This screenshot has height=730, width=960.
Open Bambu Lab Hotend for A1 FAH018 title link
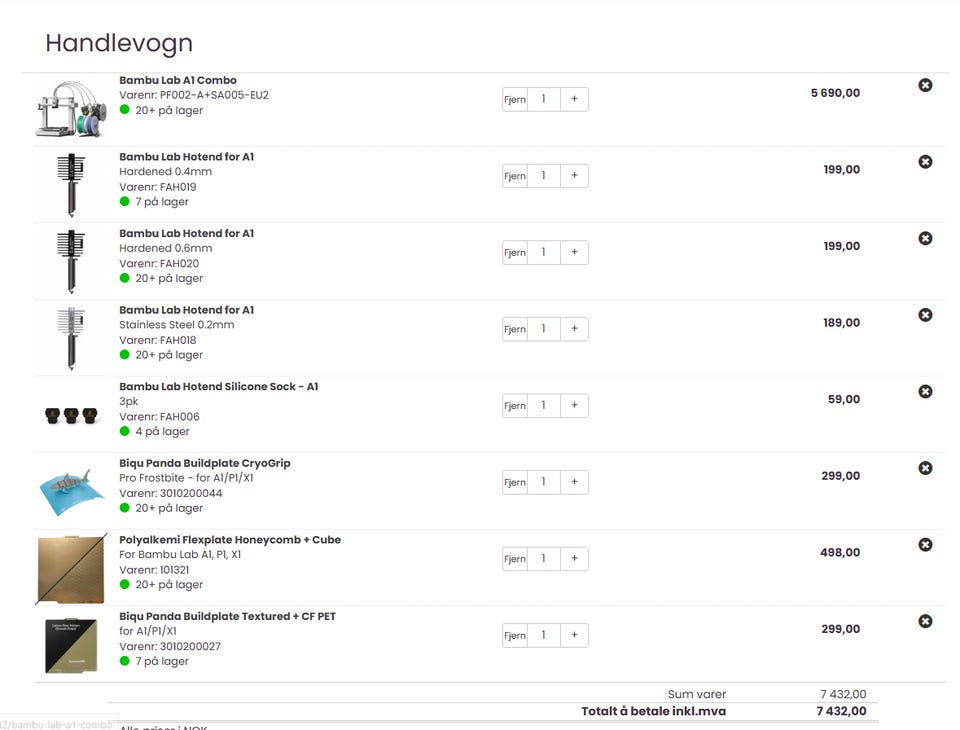pos(186,310)
